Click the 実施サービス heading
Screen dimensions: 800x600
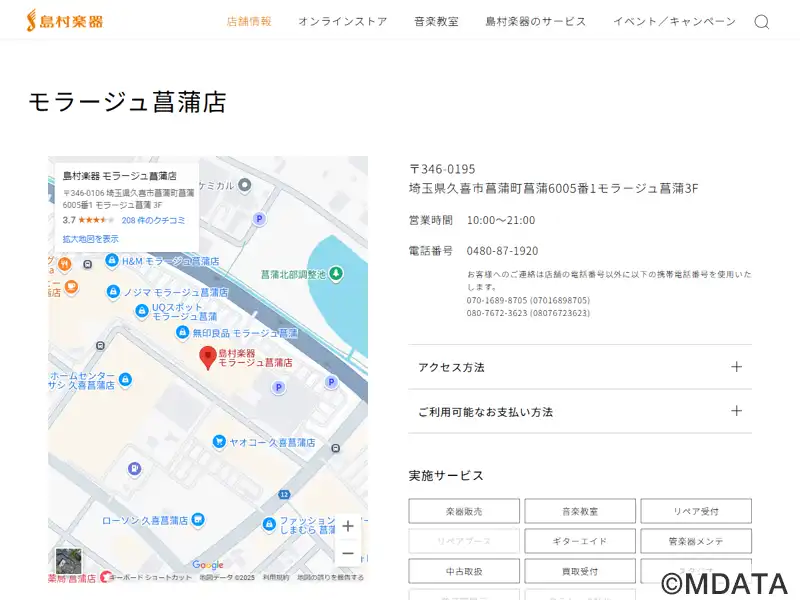coord(446,476)
